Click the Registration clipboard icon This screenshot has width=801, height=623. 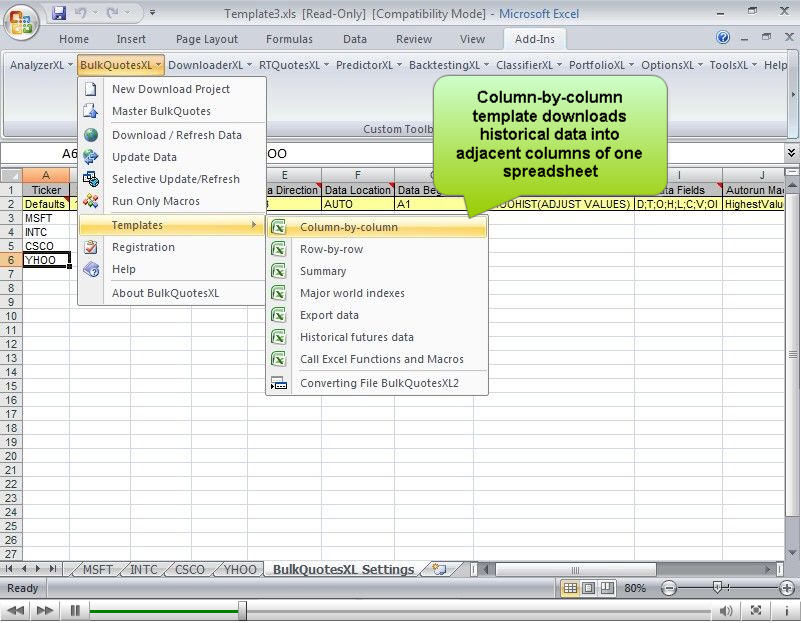pos(91,247)
